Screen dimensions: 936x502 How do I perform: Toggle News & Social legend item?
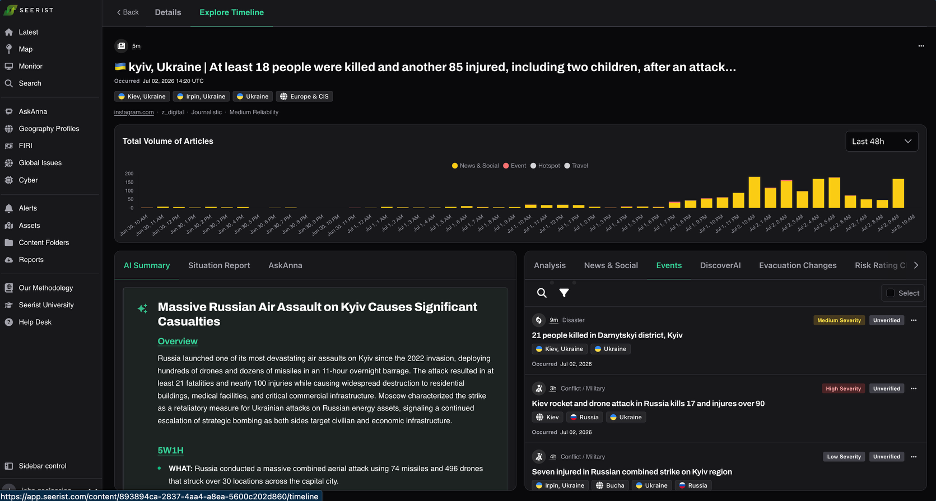pyautogui.click(x=475, y=166)
